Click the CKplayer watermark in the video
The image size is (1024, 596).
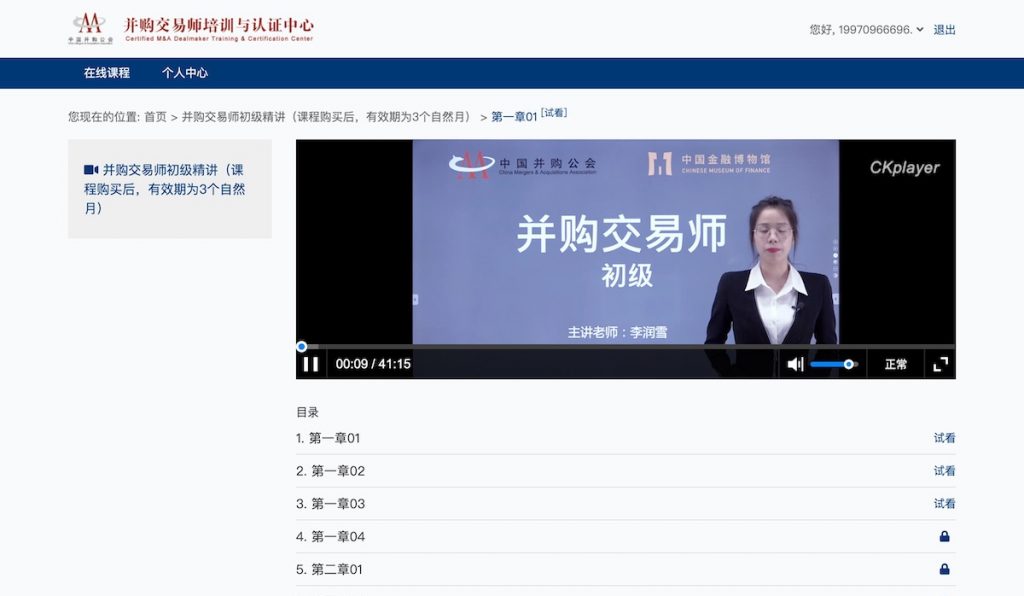point(904,168)
